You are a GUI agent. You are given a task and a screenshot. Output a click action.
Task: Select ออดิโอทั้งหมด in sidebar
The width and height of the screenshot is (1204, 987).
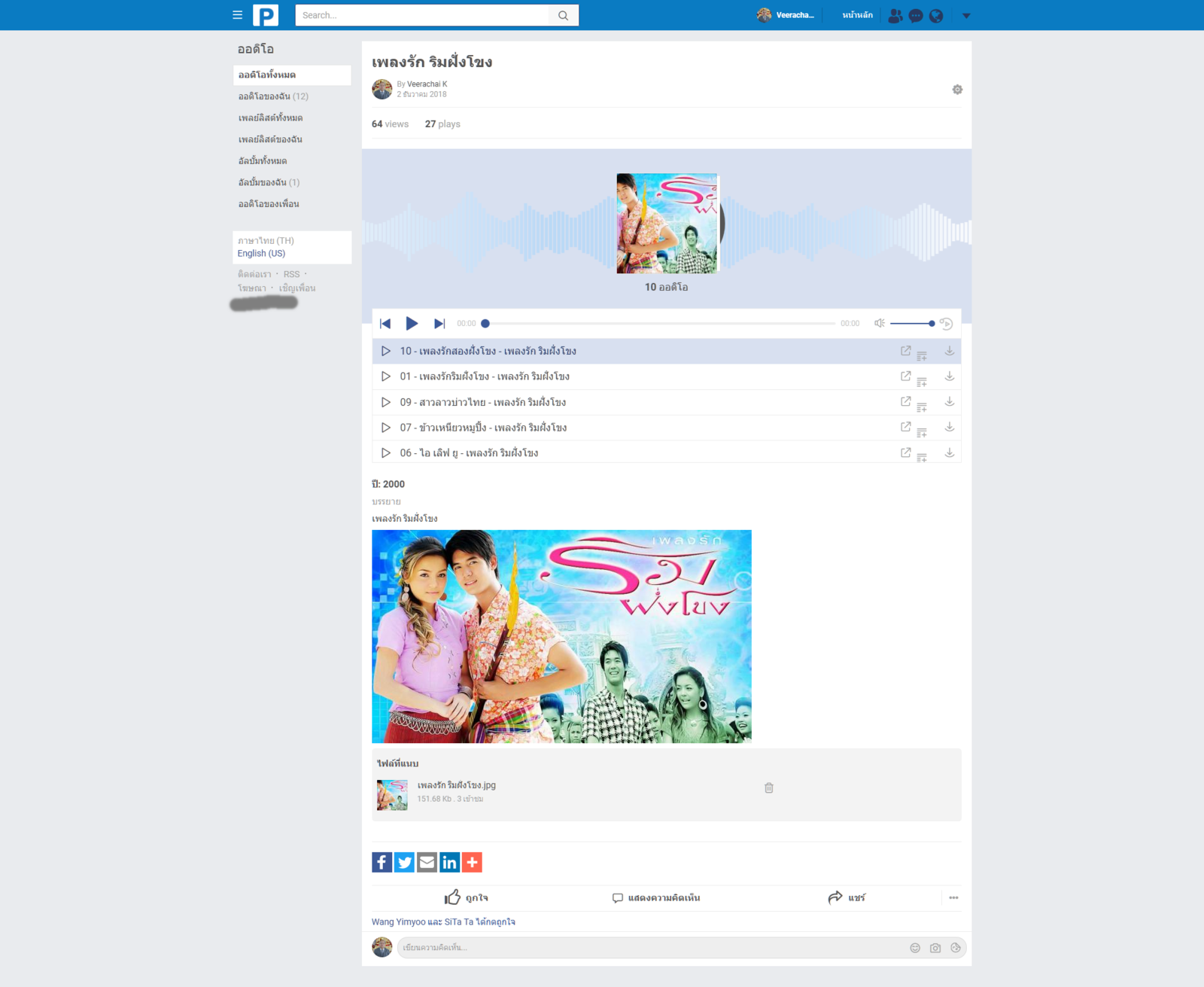point(292,75)
